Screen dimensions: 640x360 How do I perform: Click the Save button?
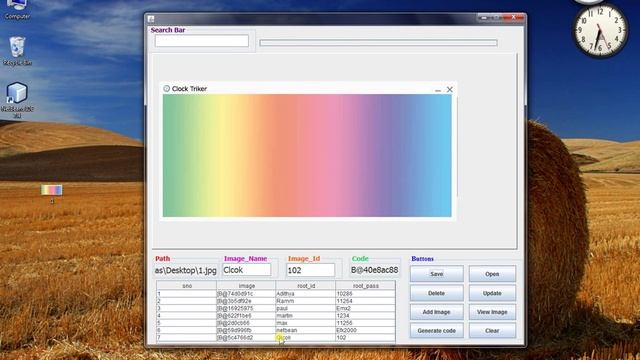(x=436, y=274)
